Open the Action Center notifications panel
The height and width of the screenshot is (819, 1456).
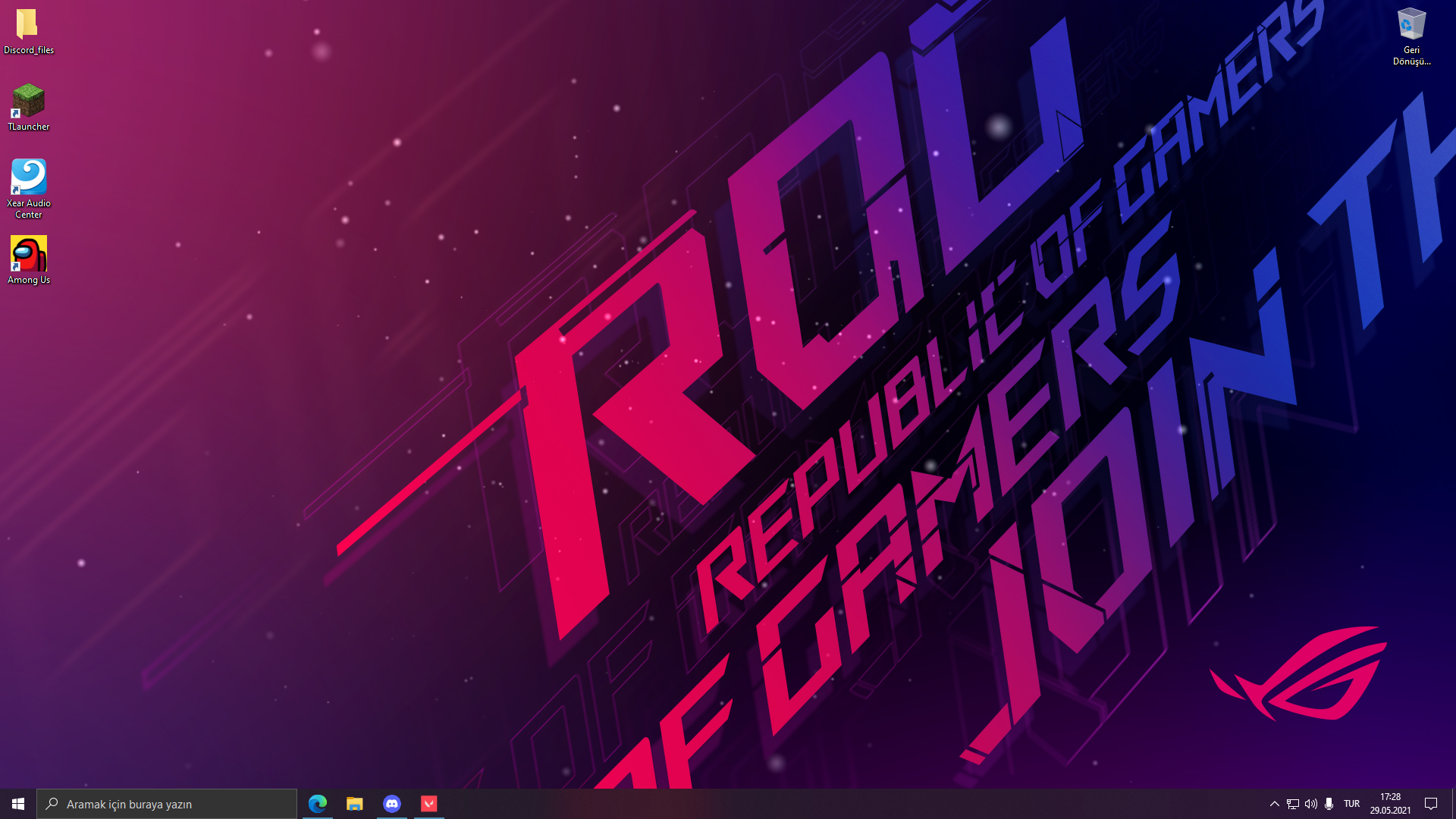[x=1431, y=804]
